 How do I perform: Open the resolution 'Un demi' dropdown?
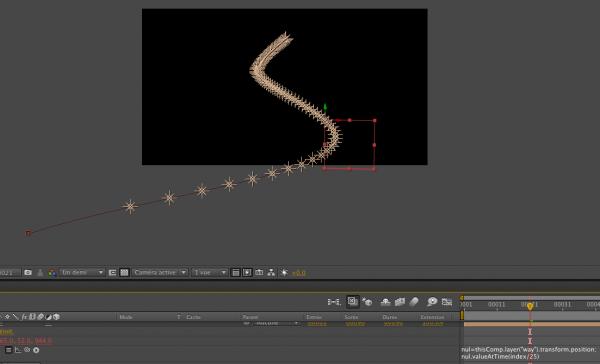coord(82,273)
